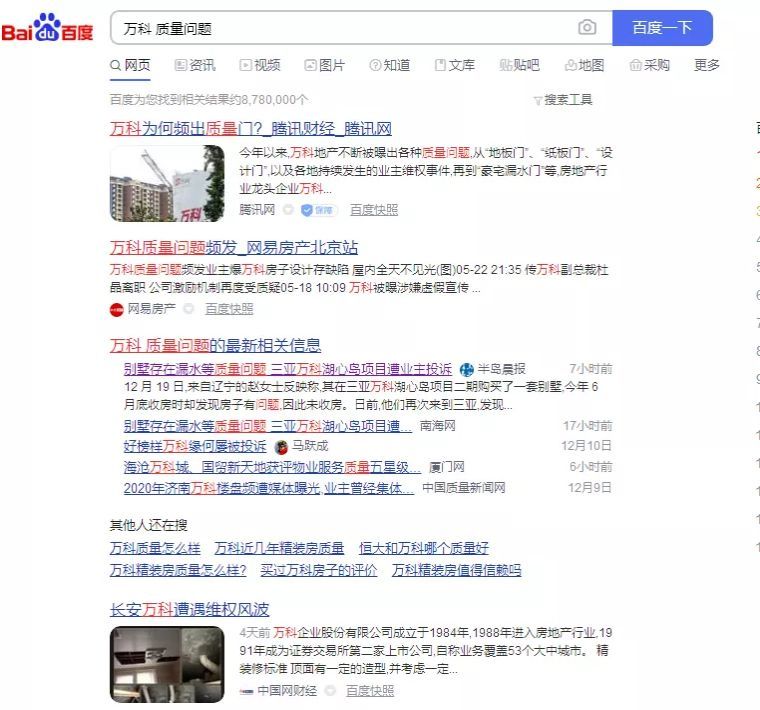Image resolution: width=760 pixels, height=710 pixels.
Task: Open result 万科为何频出质量门 腾讯财经
Action: pos(251,129)
